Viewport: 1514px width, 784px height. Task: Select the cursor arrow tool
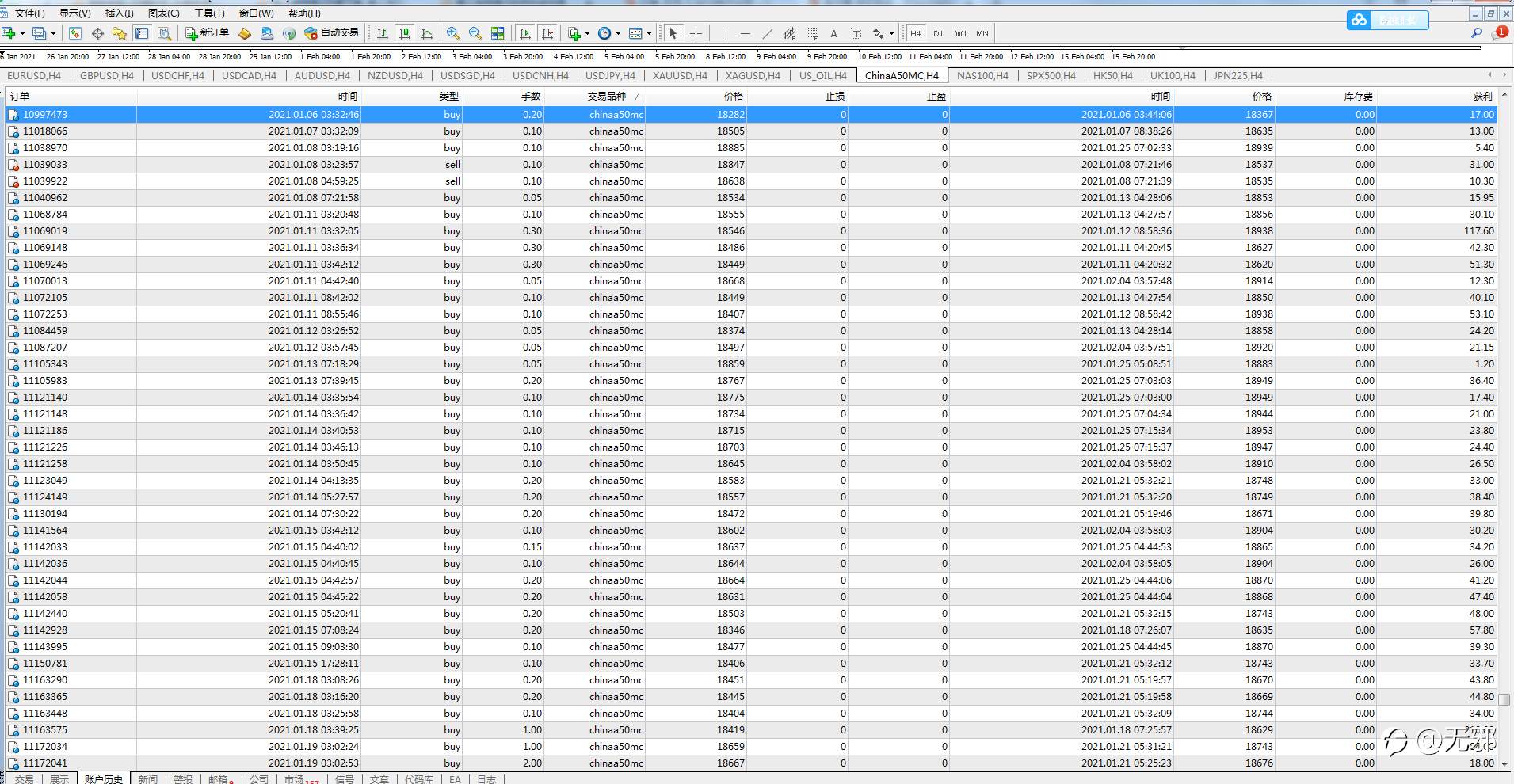pos(673,33)
